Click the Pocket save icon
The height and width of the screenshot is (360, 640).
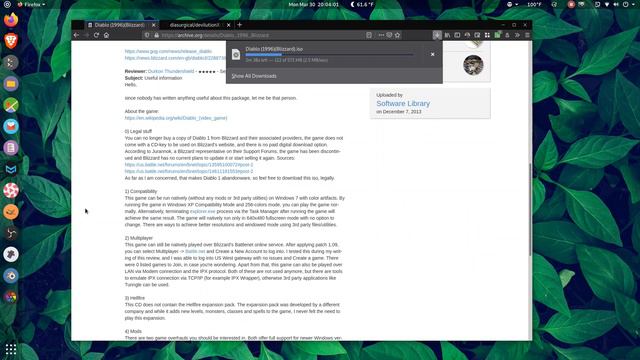coord(389,35)
